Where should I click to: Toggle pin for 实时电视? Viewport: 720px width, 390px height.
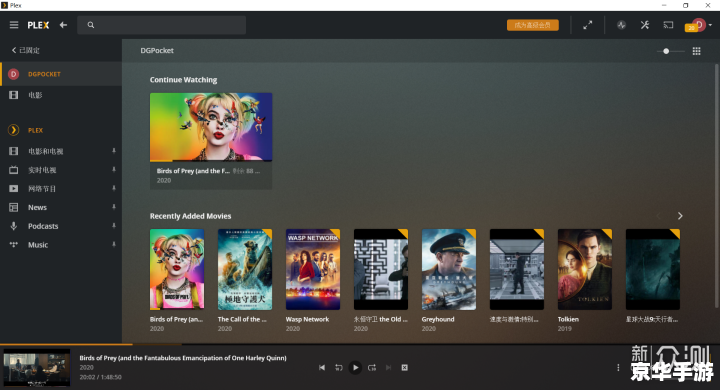click(x=114, y=170)
